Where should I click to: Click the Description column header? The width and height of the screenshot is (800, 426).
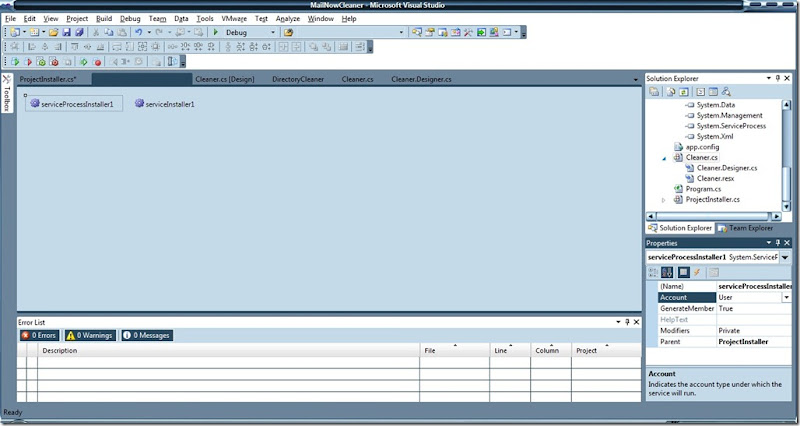pos(60,351)
